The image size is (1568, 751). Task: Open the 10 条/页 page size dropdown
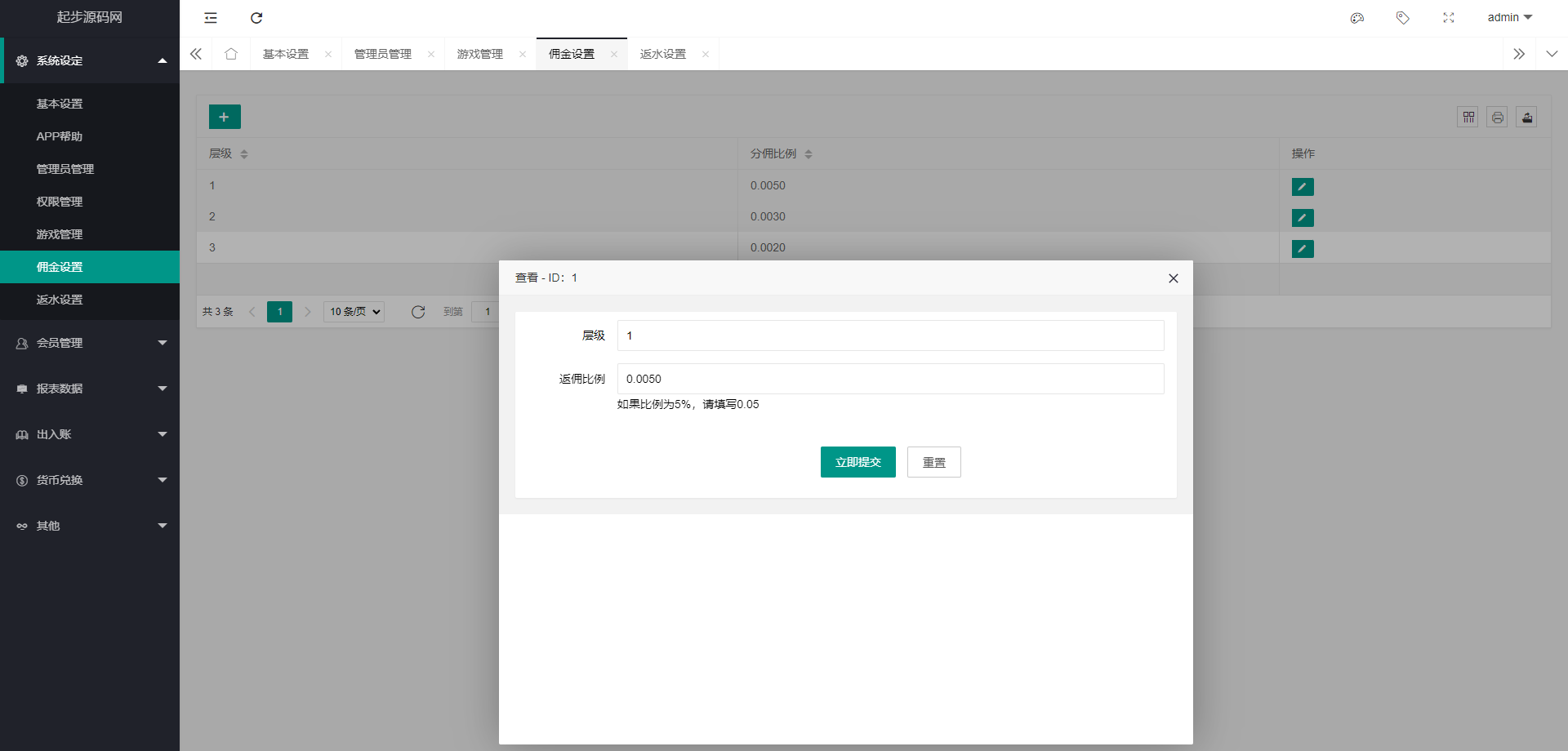[354, 312]
